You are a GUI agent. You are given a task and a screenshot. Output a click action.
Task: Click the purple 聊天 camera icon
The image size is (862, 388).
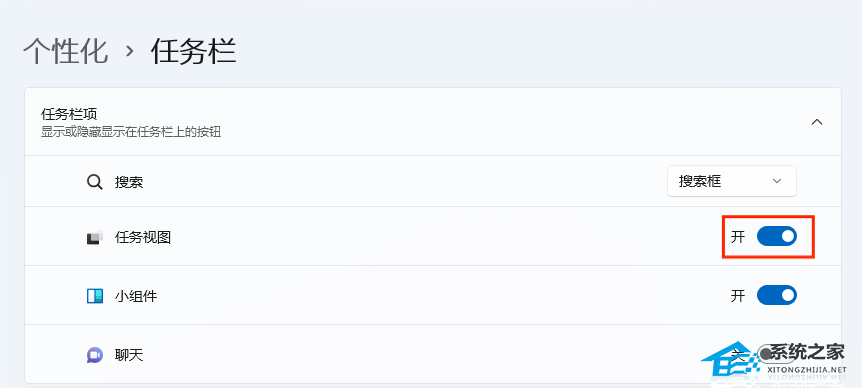click(95, 355)
